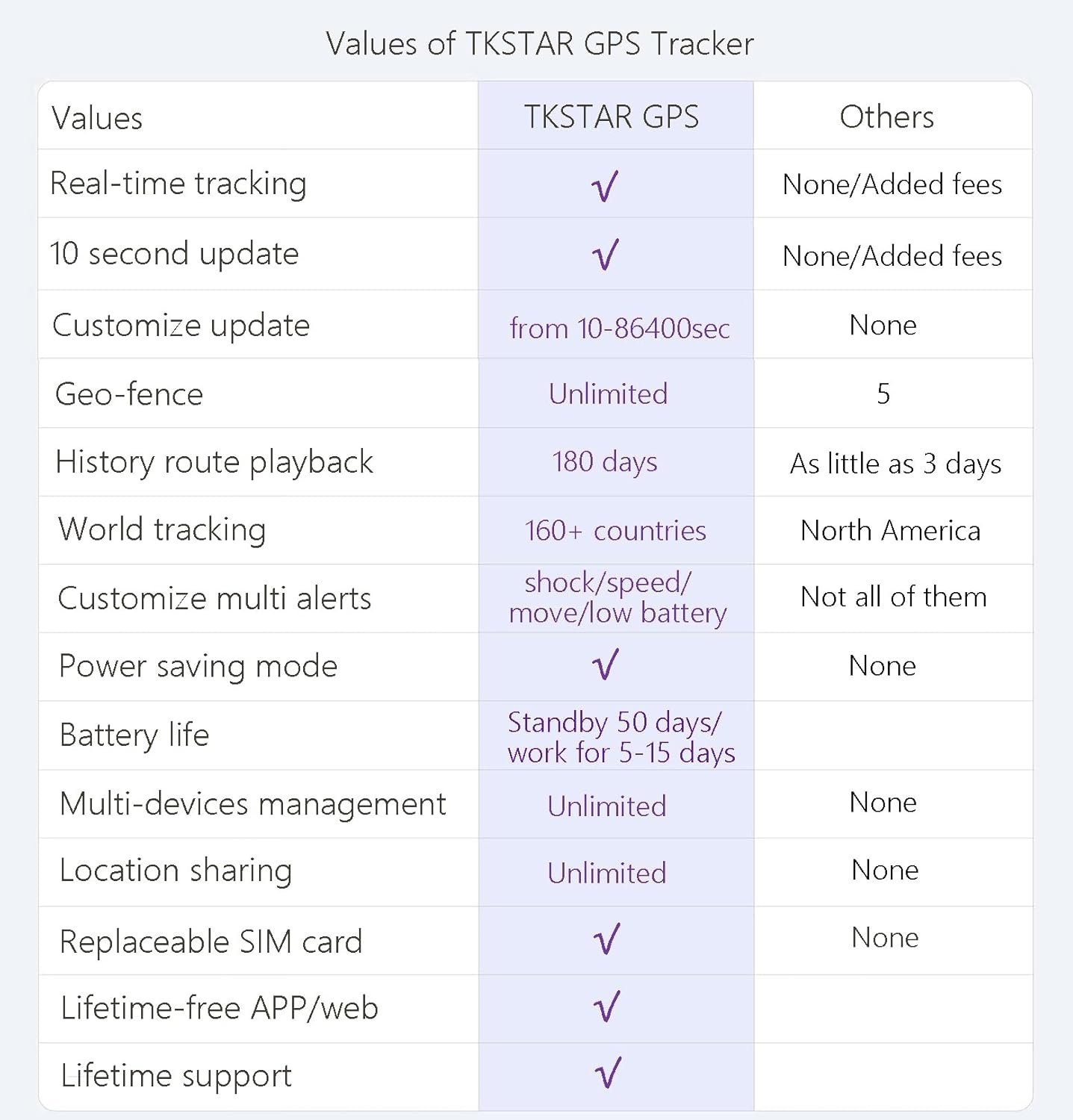Click the Replaceable SIM card checkmark
This screenshot has height=1120, width=1073.
point(606,939)
